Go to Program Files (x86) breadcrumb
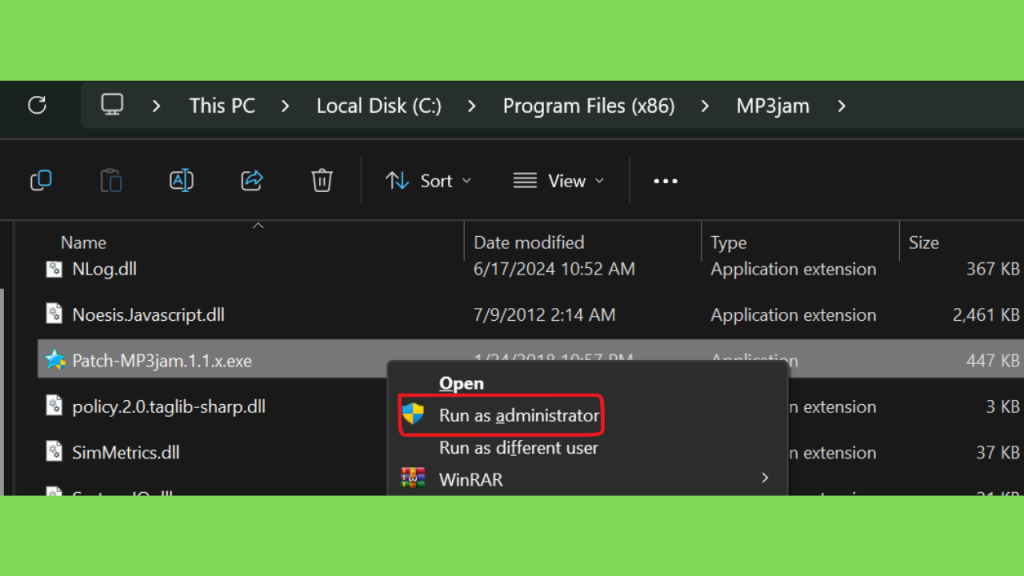 [x=588, y=106]
